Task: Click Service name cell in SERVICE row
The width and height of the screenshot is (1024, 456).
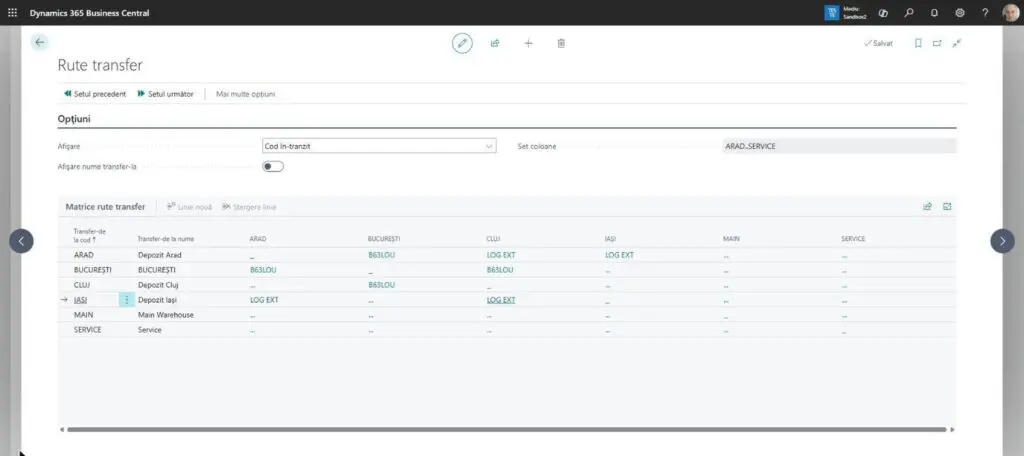Action: pos(150,330)
